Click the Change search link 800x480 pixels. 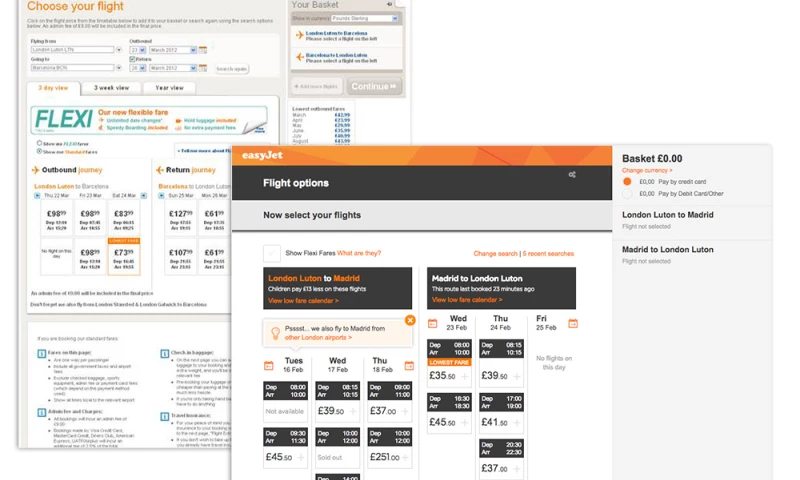[495, 254]
